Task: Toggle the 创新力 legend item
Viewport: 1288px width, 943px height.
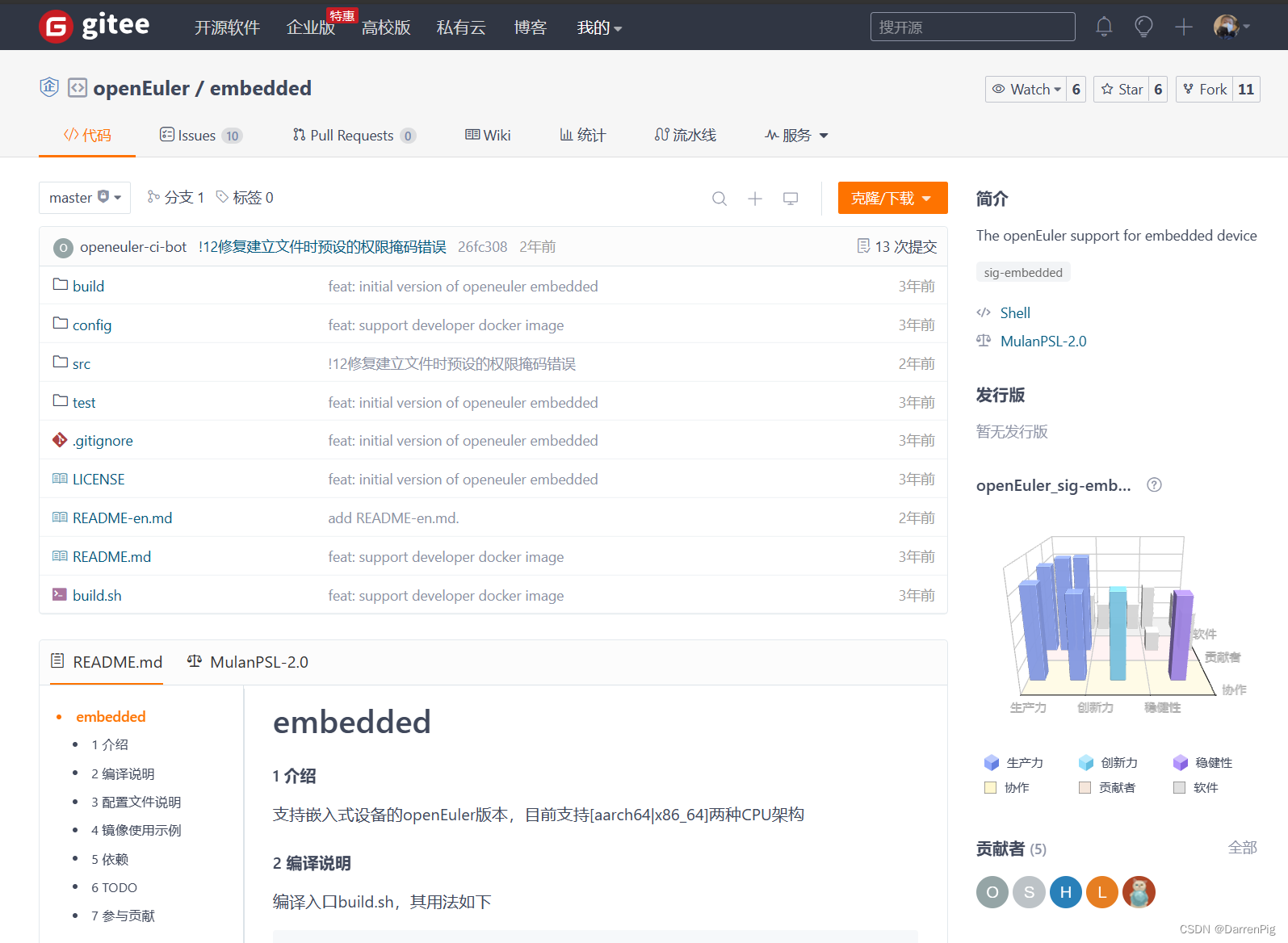Action: click(x=1108, y=763)
